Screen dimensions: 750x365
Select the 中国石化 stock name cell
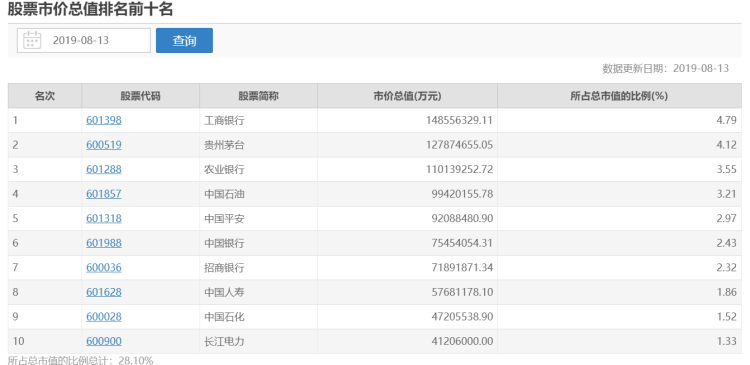click(x=258, y=317)
